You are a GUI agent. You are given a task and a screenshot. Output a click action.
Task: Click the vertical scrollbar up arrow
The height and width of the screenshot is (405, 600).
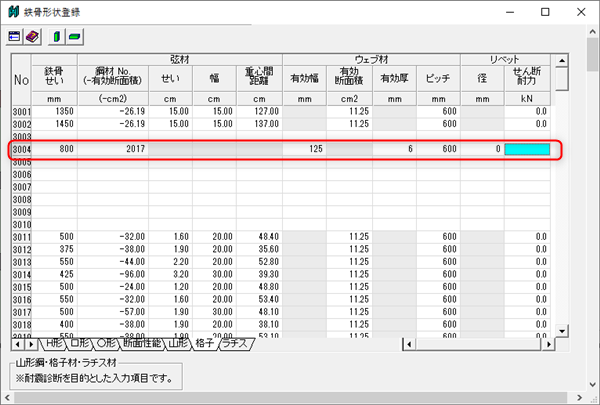tap(561, 60)
